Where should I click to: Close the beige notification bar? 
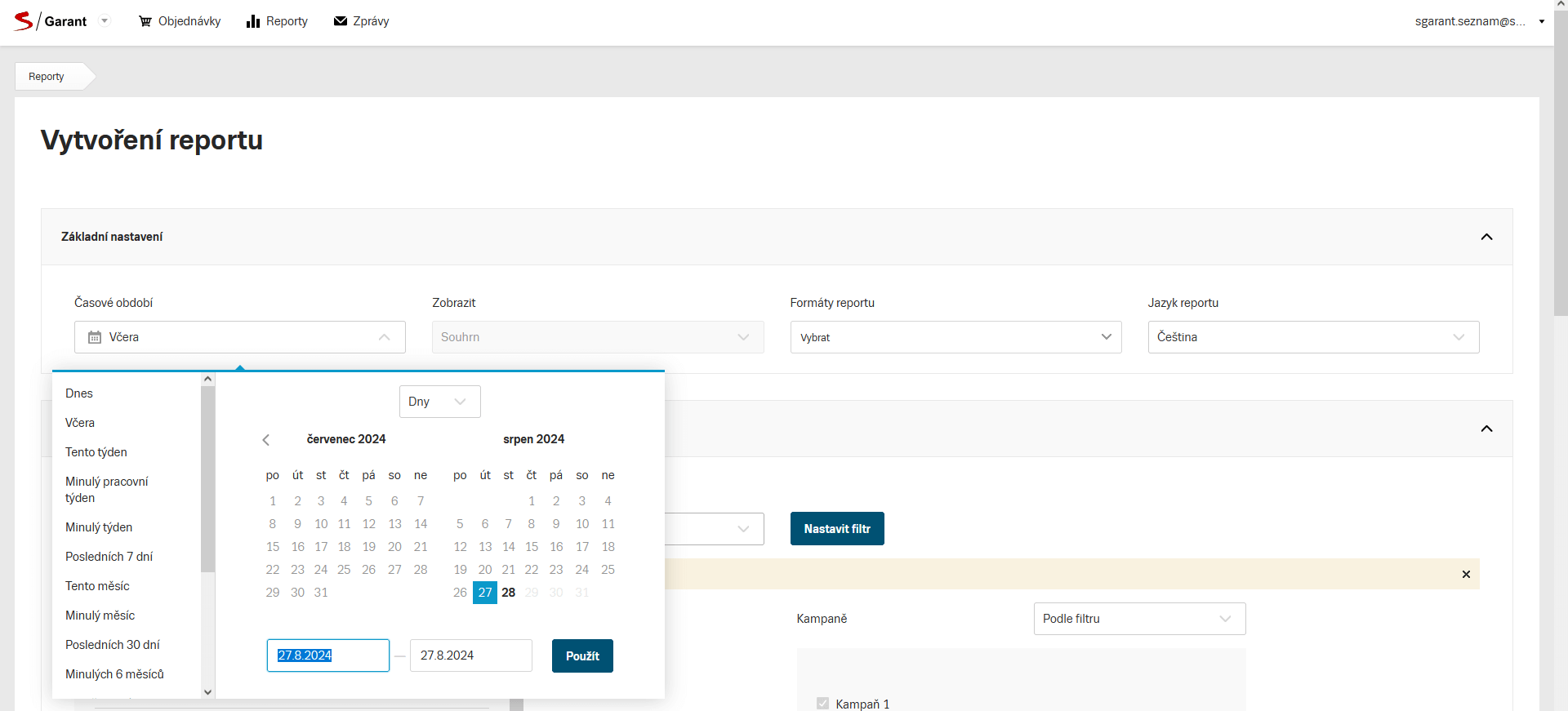[1466, 575]
